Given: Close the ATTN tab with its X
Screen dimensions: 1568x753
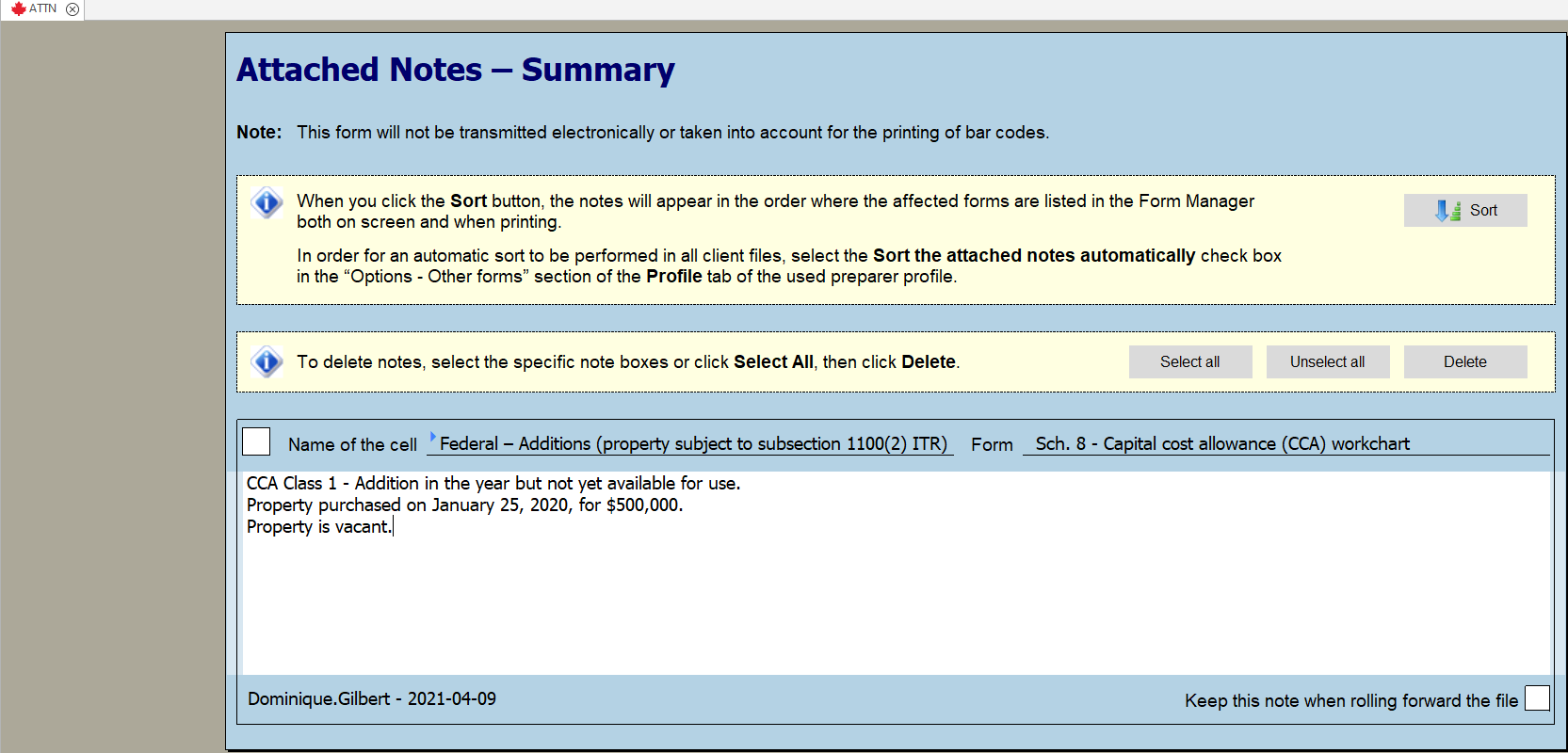Looking at the screenshot, I should coord(73,9).
